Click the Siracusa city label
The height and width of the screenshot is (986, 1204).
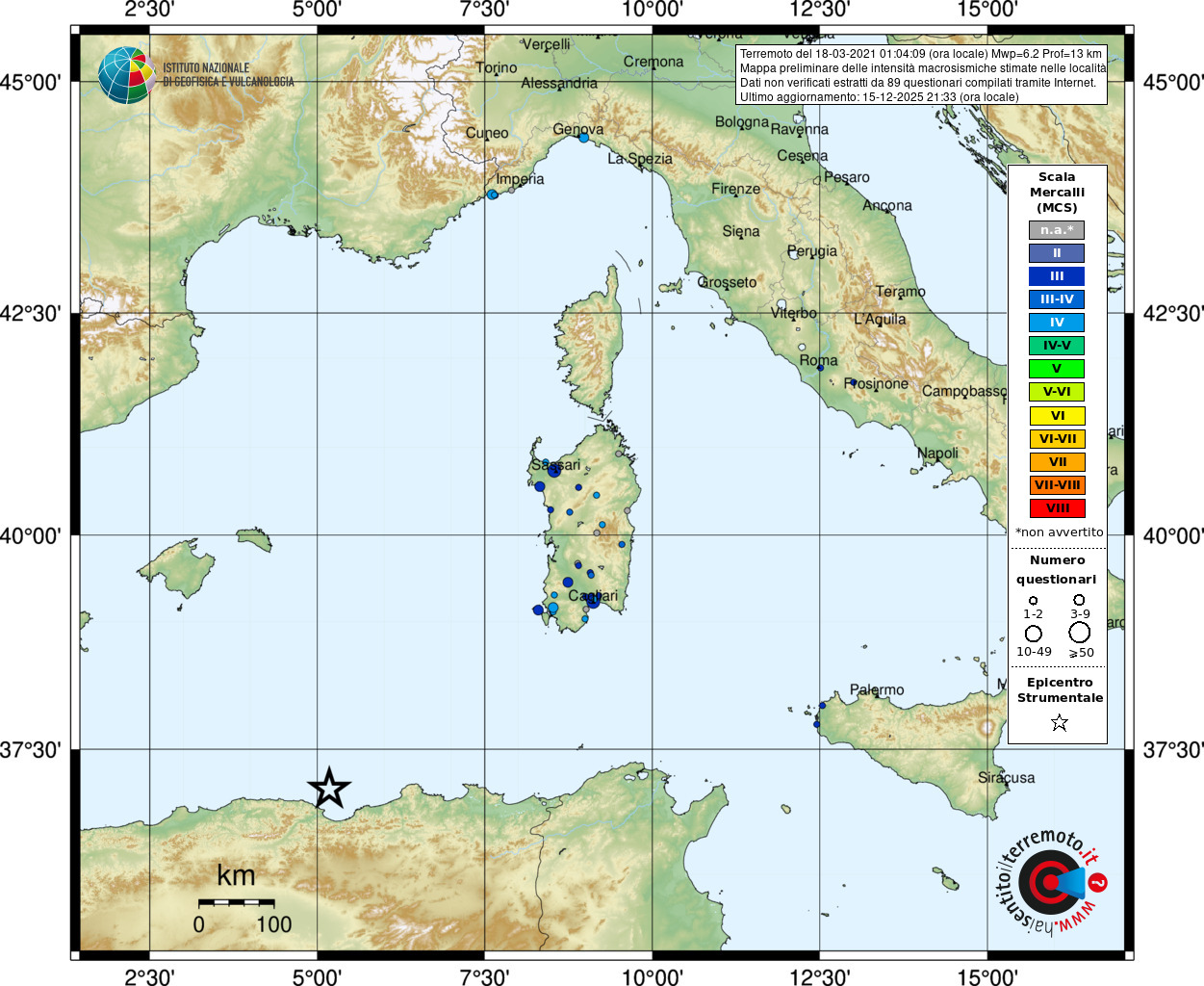coord(1007,777)
